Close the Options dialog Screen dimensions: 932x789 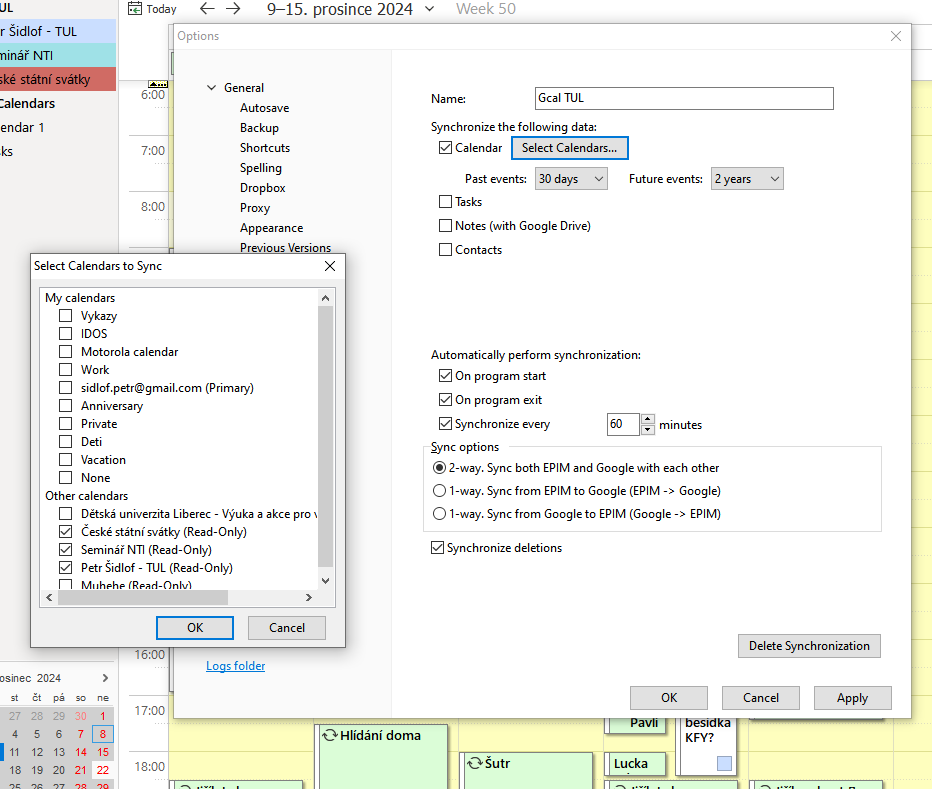click(x=896, y=36)
